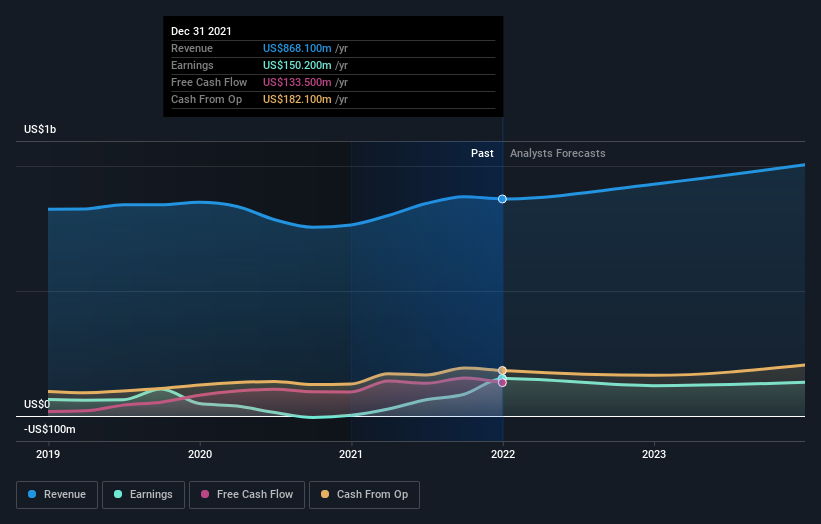Screen dimensions: 821x524
Task: Click the blue Revenue data point marker
Action: pos(502,199)
